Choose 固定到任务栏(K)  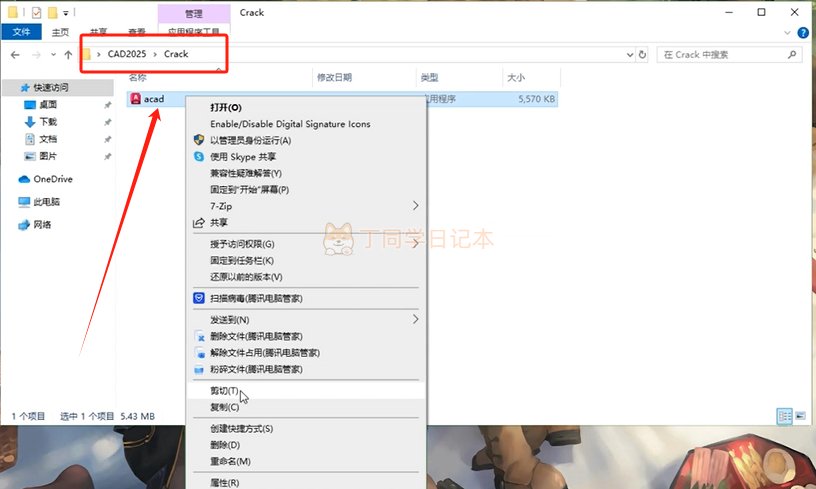[x=307, y=261]
